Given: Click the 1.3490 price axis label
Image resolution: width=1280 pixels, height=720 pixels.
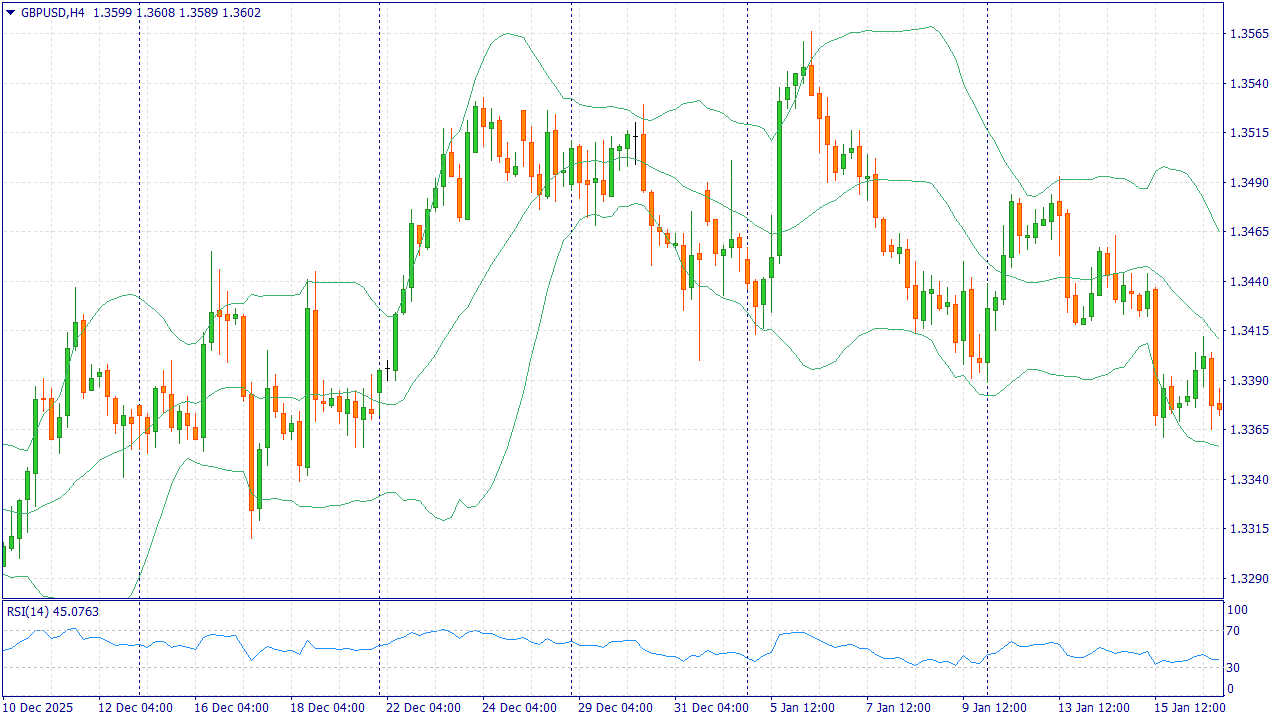Looking at the screenshot, I should (1247, 183).
